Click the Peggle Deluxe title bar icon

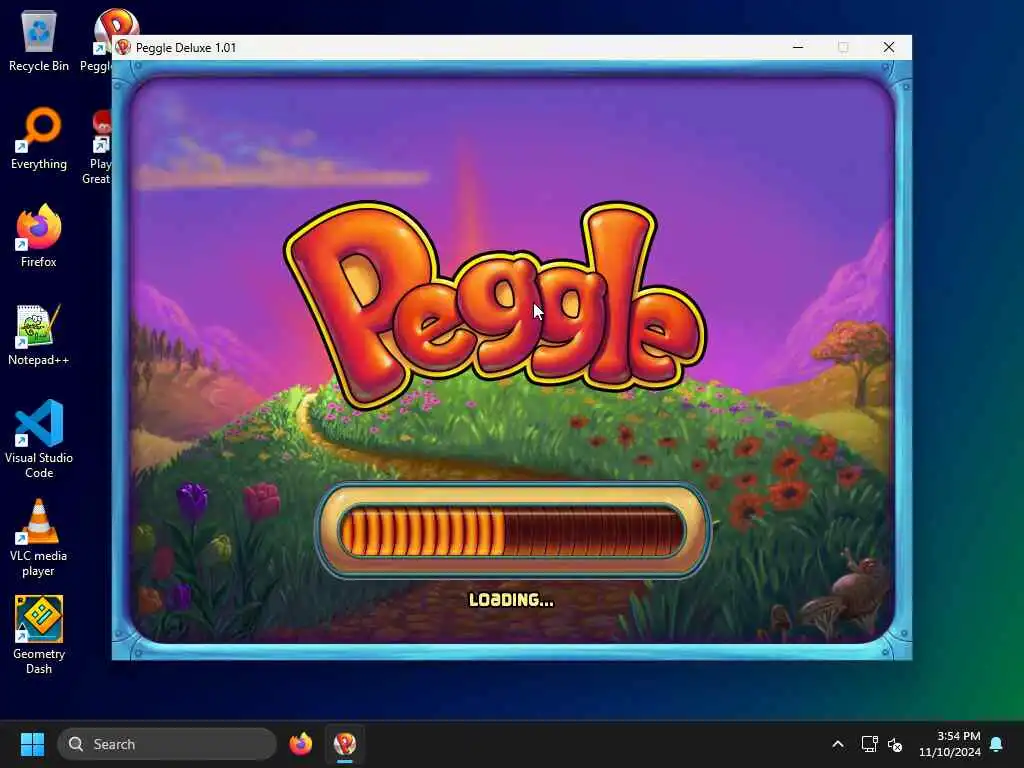pyautogui.click(x=123, y=47)
